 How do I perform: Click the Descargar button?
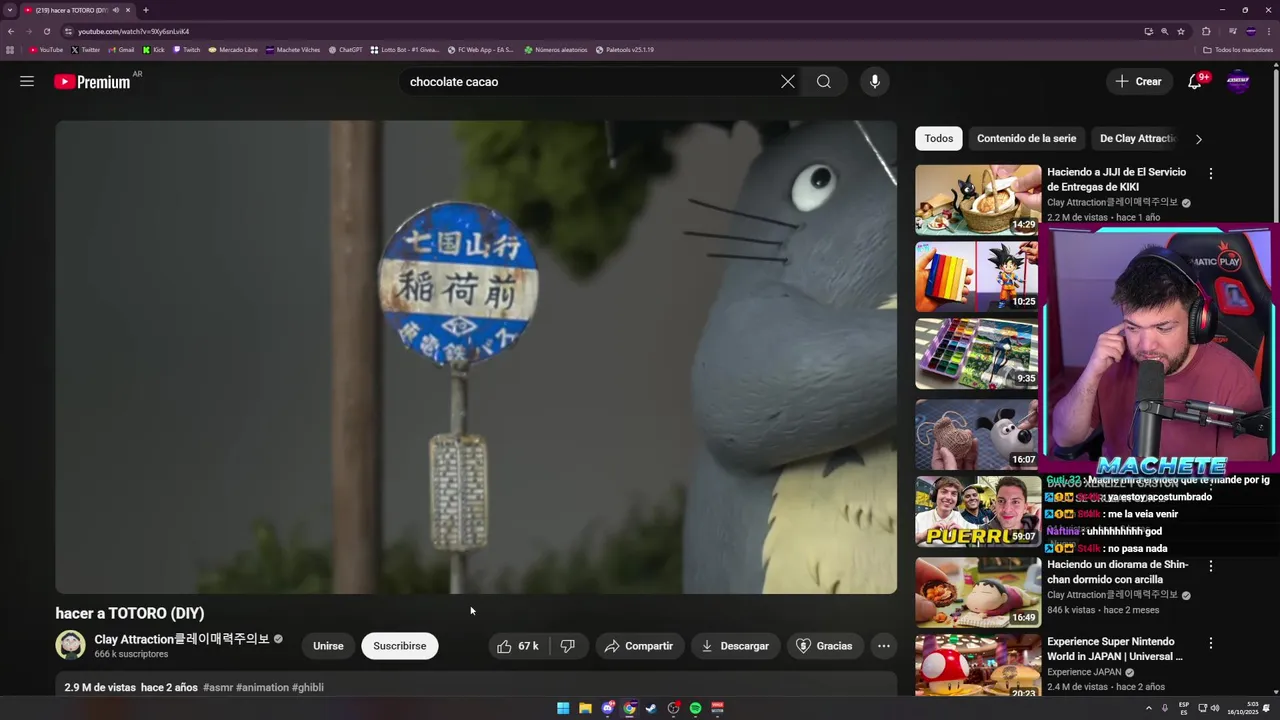[735, 646]
